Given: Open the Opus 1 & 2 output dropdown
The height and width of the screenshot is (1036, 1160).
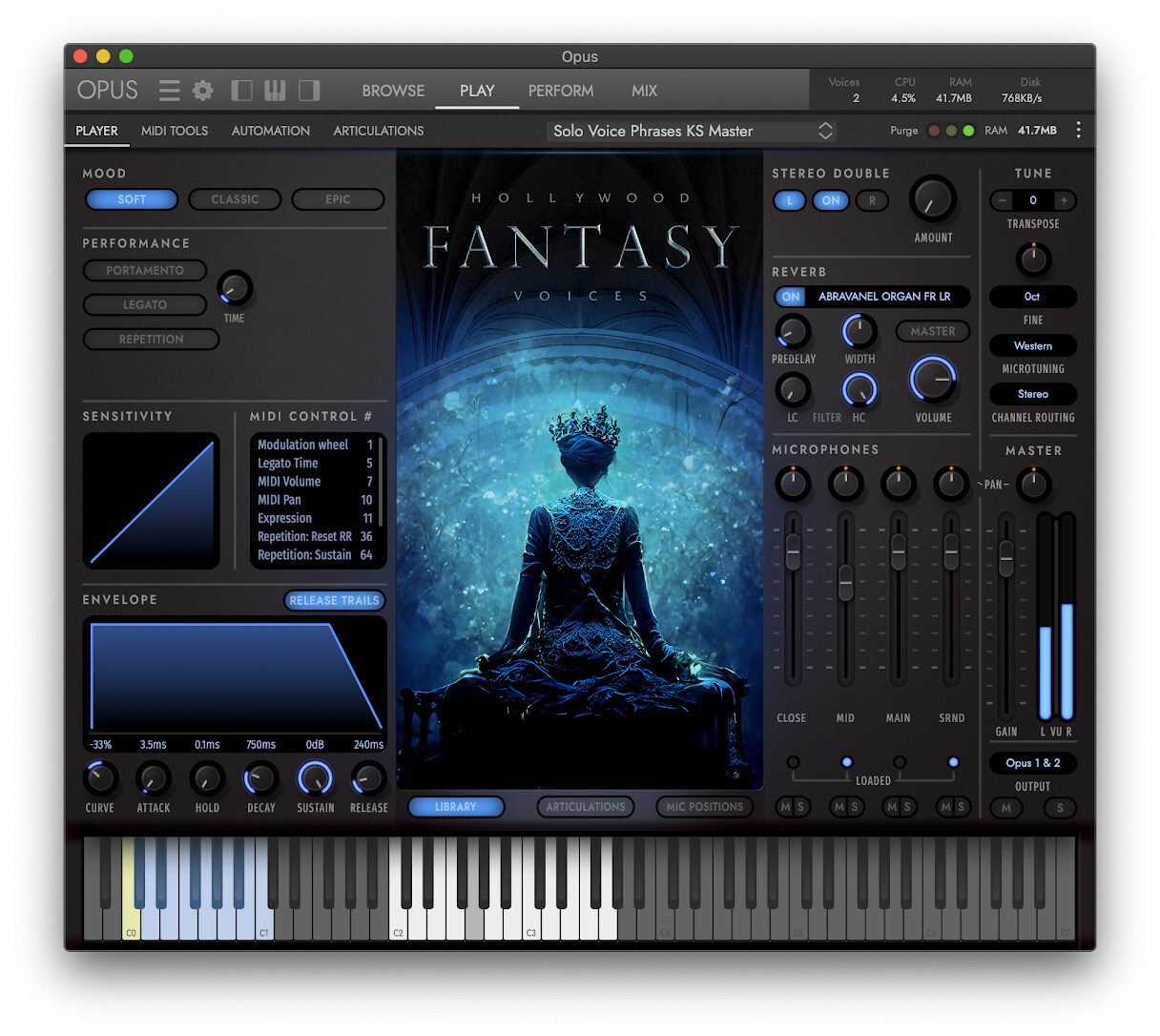Looking at the screenshot, I should coord(1033,763).
